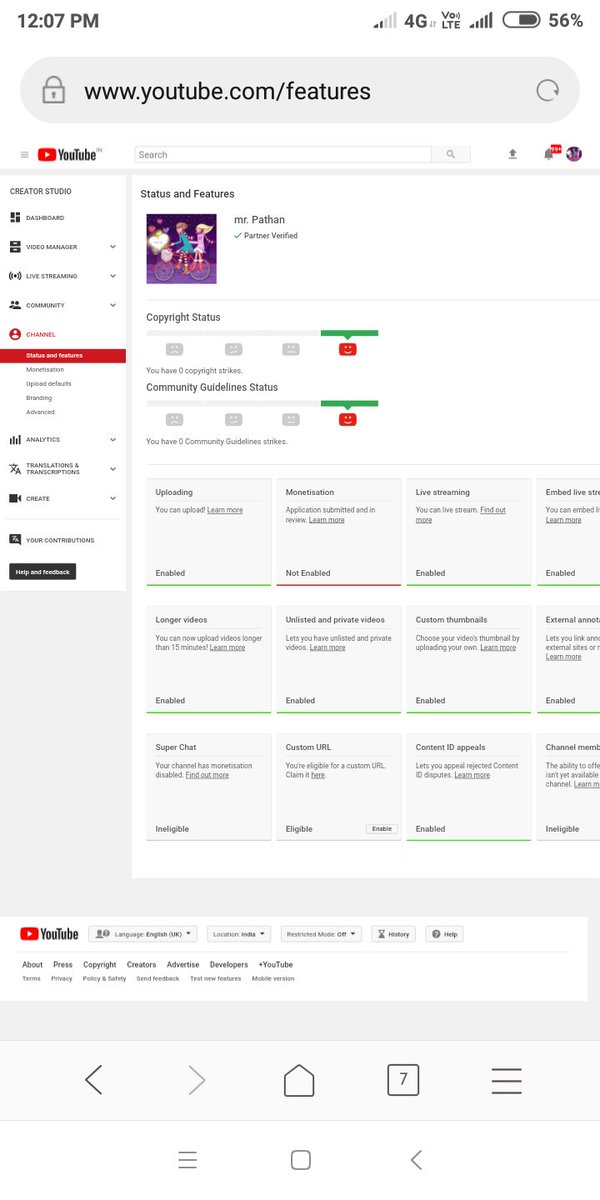600x1200 pixels.
Task: Open the Restricted Mode: Off dropdown
Action: click(321, 934)
